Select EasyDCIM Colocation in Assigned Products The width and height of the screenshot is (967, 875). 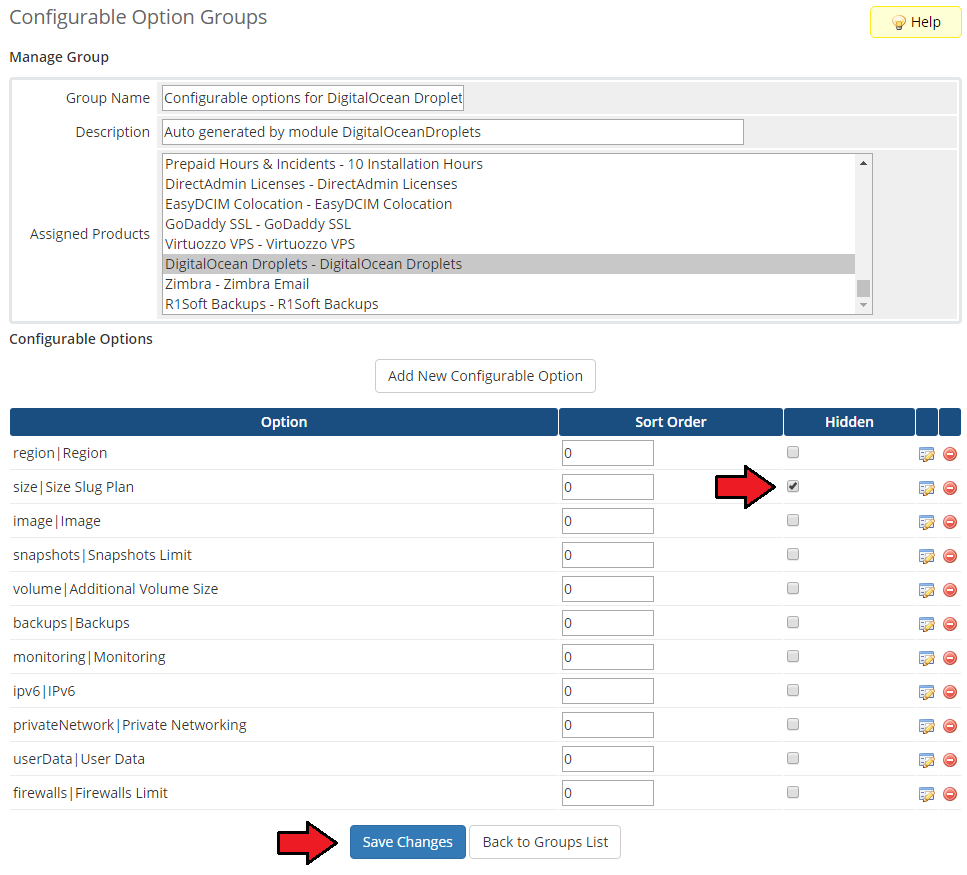pyautogui.click(x=509, y=204)
